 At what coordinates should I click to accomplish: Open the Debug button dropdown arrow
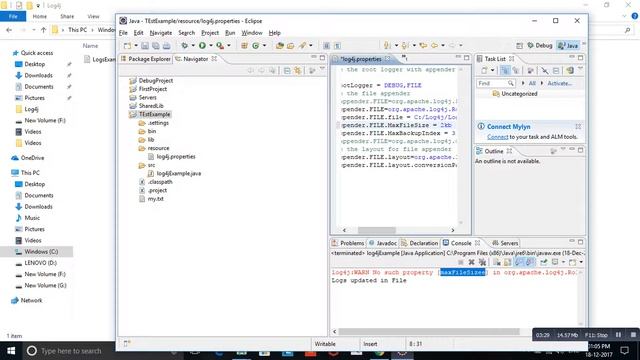coord(193,46)
